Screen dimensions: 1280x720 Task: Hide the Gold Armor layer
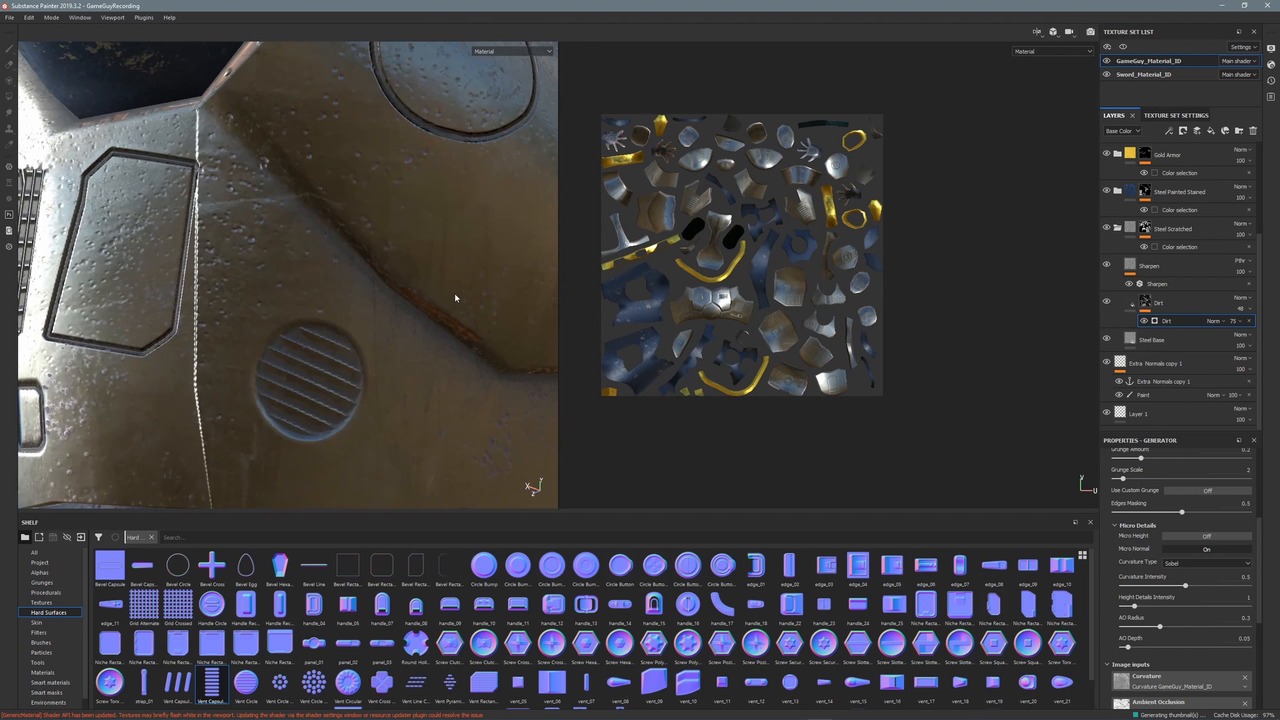(1106, 154)
